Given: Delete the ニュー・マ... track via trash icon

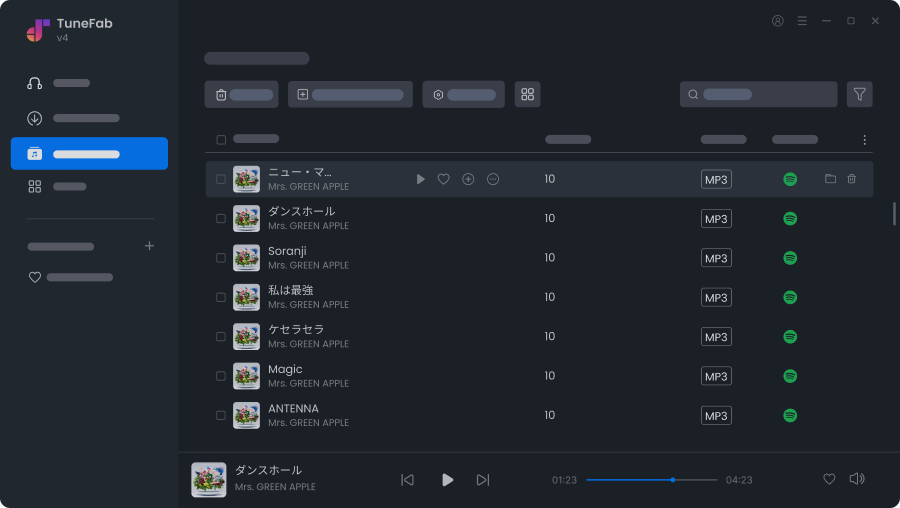Looking at the screenshot, I should 852,179.
